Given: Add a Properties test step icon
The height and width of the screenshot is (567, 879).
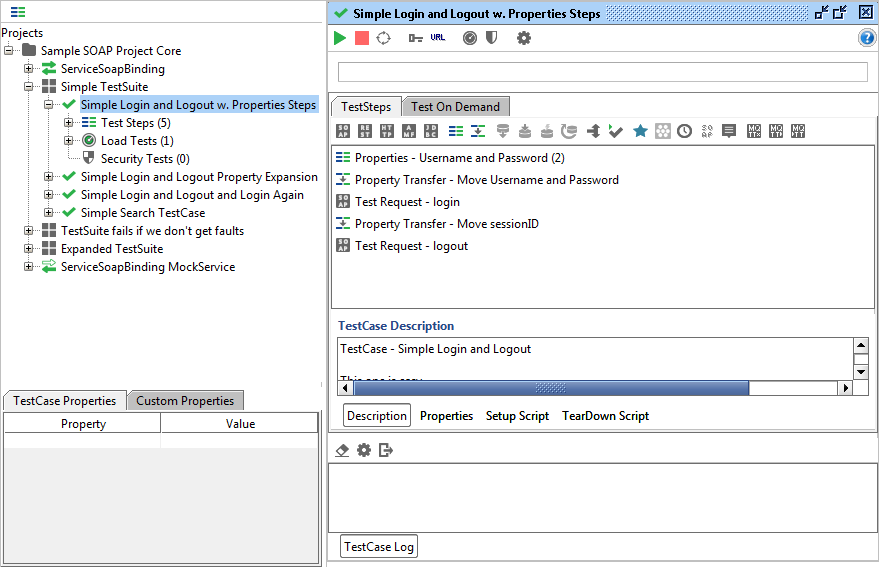Looking at the screenshot, I should [x=456, y=131].
